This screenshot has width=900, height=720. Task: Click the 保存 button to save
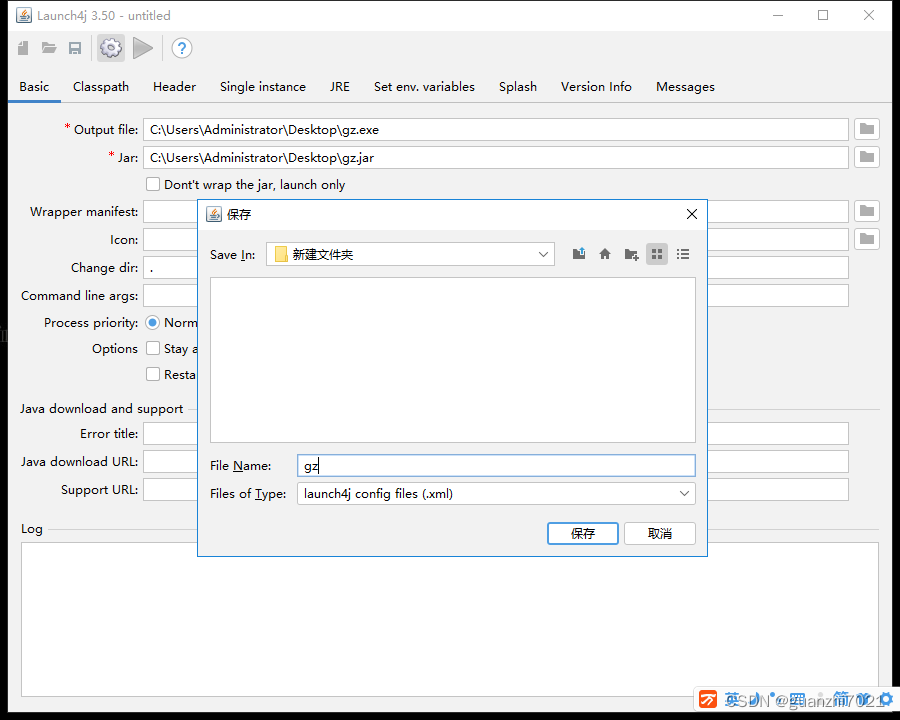(x=582, y=533)
